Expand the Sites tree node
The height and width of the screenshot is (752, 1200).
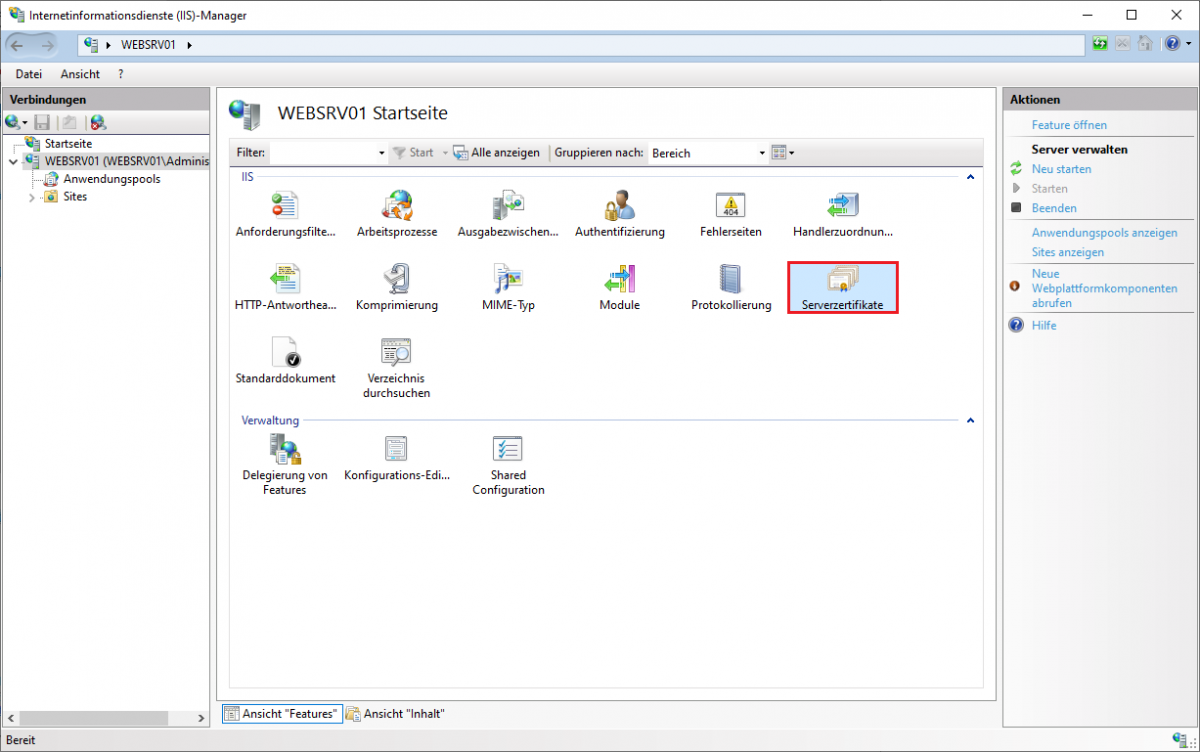[32, 197]
